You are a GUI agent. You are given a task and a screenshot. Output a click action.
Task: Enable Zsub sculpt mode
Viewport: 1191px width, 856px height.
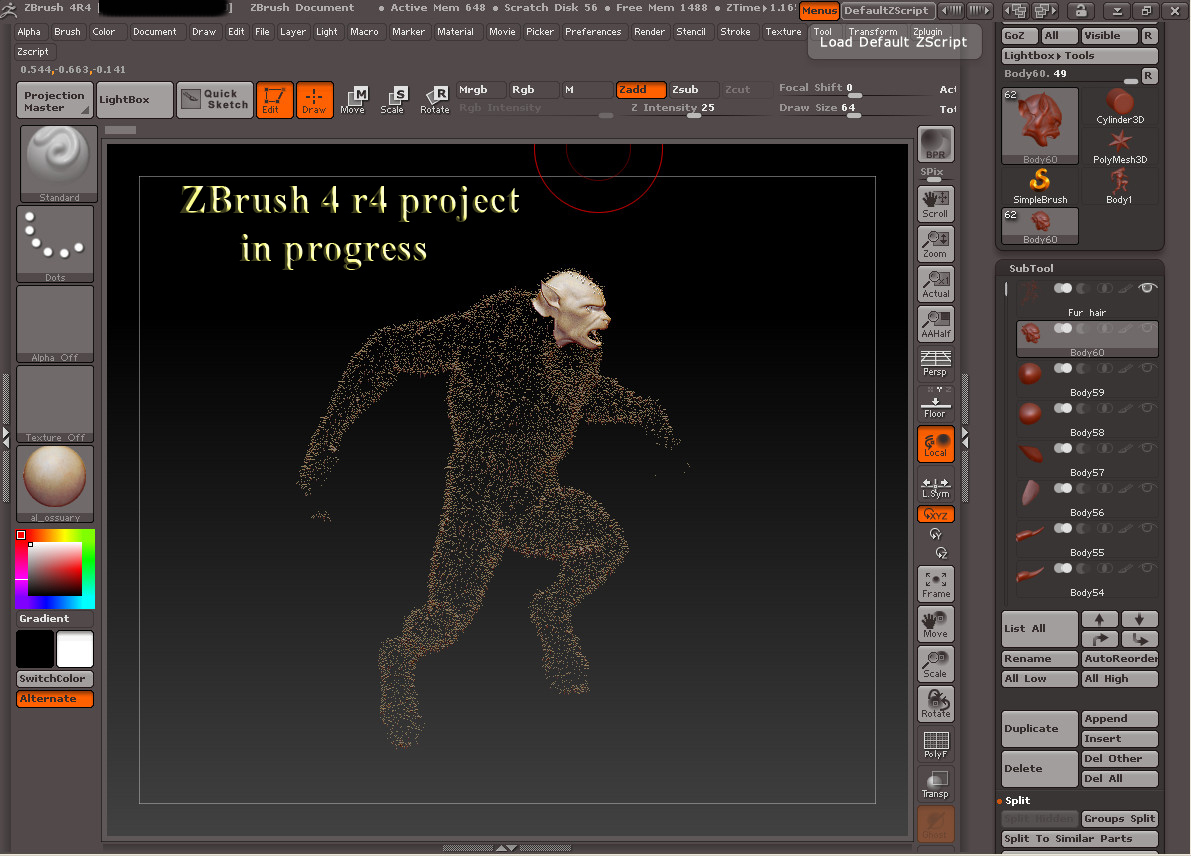tap(693, 90)
